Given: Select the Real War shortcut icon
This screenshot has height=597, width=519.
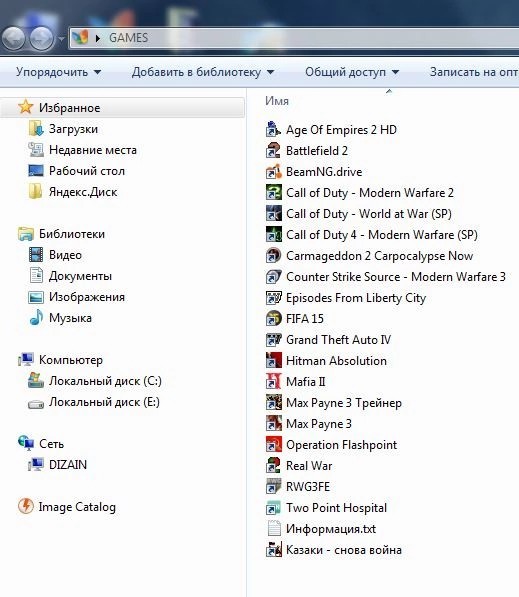Looking at the screenshot, I should click(273, 466).
